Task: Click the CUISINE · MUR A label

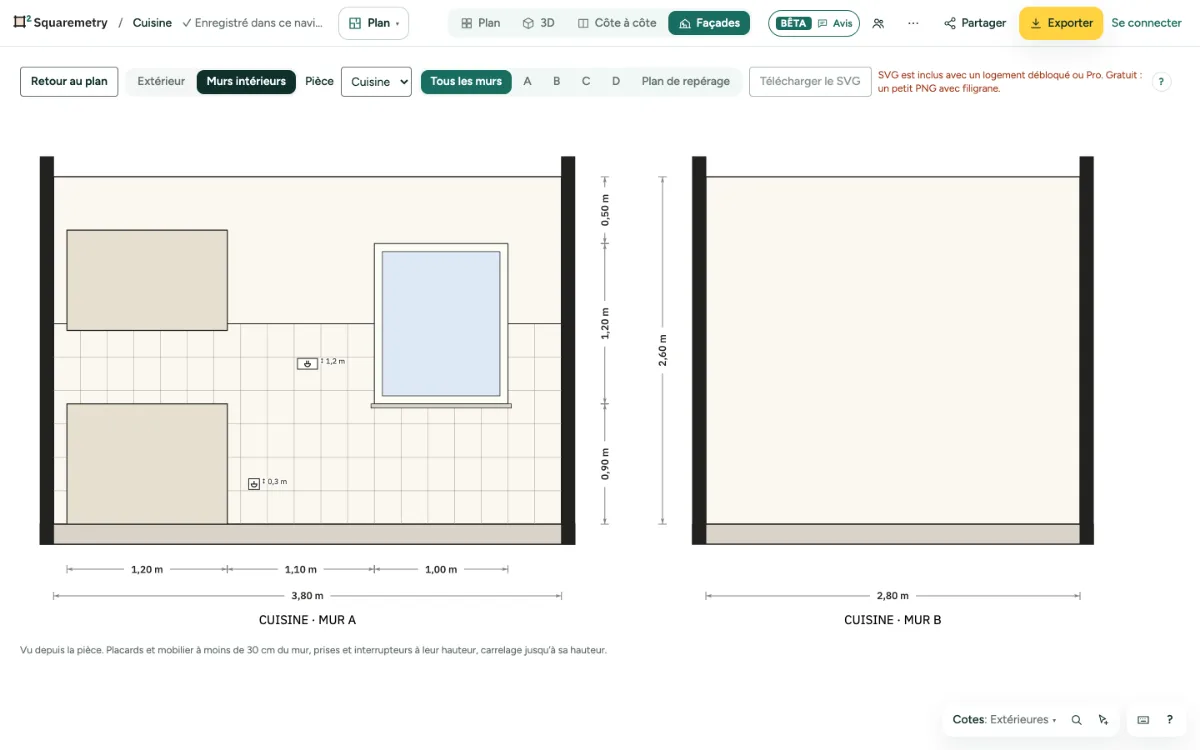Action: (x=307, y=620)
